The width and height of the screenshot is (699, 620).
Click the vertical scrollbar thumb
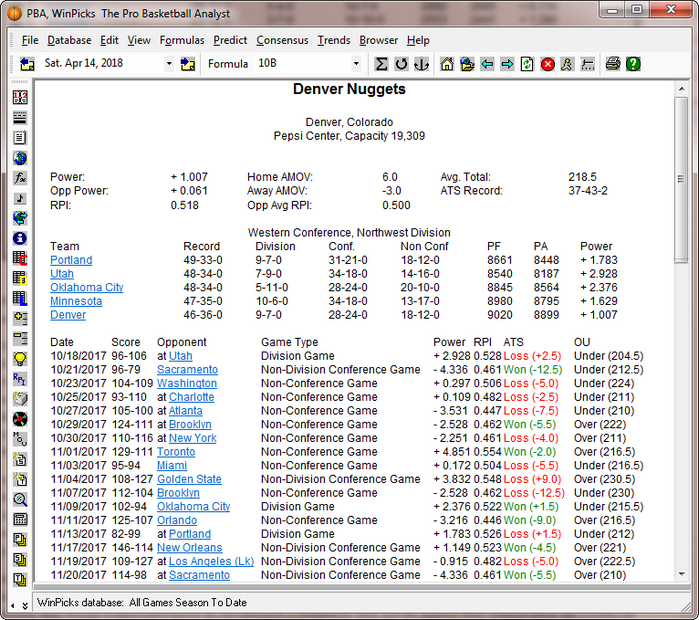point(681,180)
